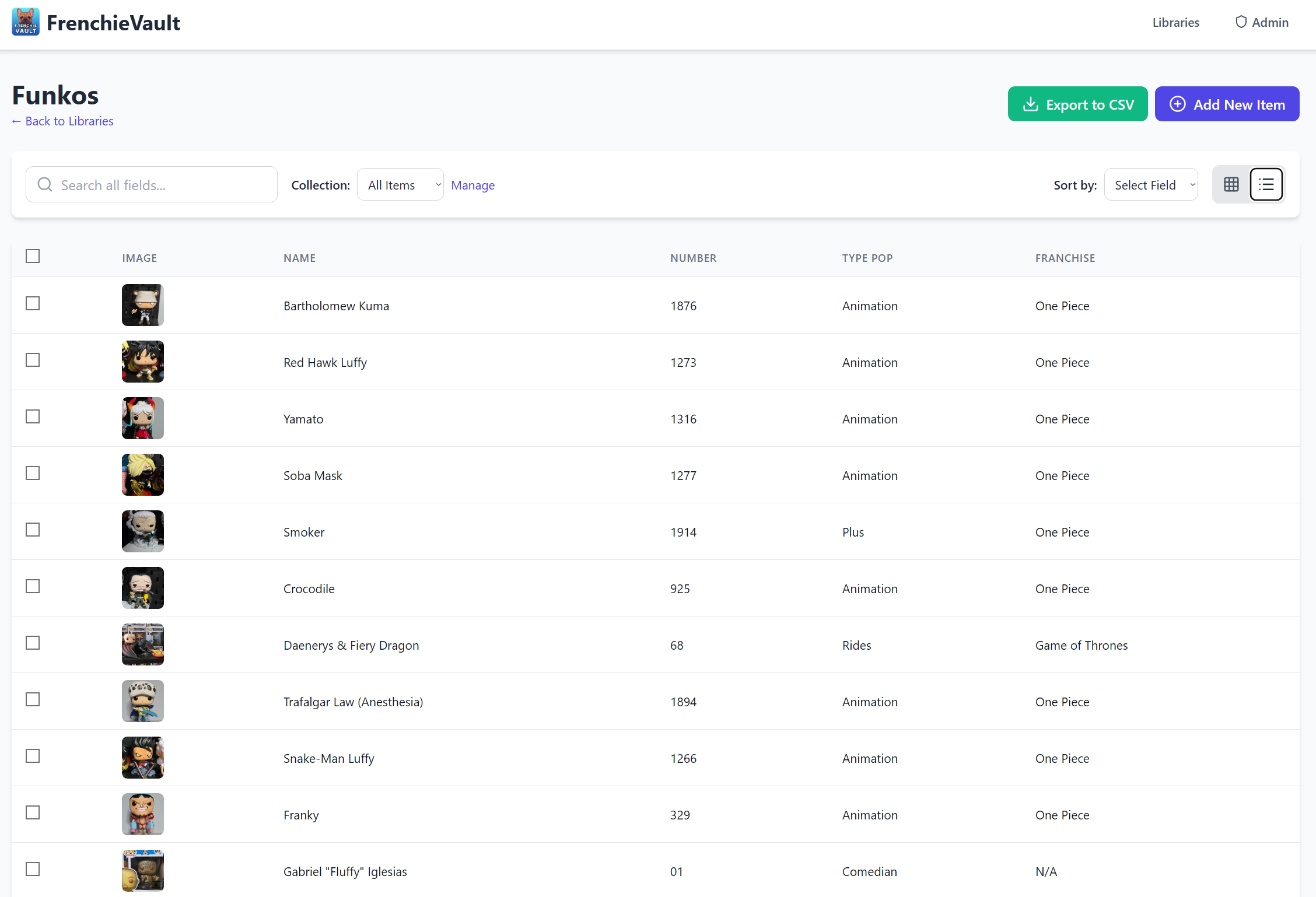Click the name Gabriel "Fluffy" Iglesias
Image resolution: width=1316 pixels, height=897 pixels.
coord(345,872)
